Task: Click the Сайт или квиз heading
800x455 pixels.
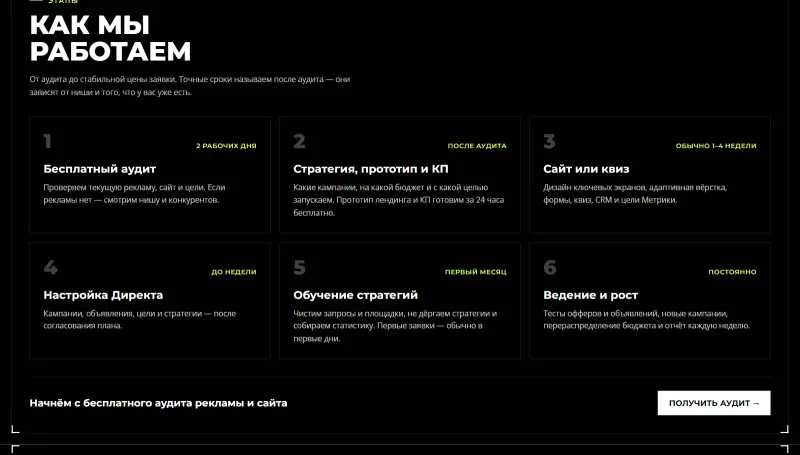Action: [586, 169]
